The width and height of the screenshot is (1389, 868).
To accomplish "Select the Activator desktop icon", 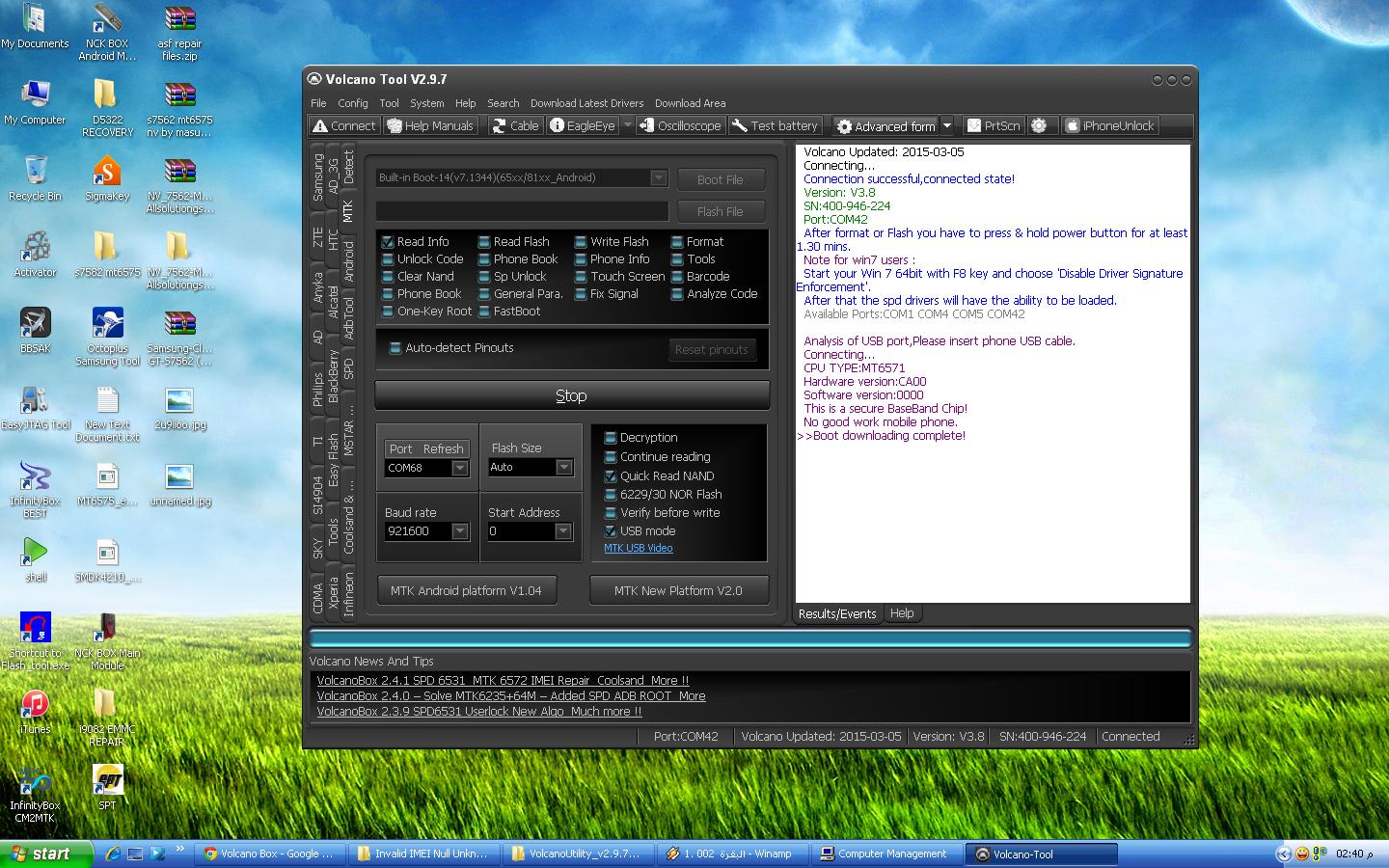I will click(36, 255).
